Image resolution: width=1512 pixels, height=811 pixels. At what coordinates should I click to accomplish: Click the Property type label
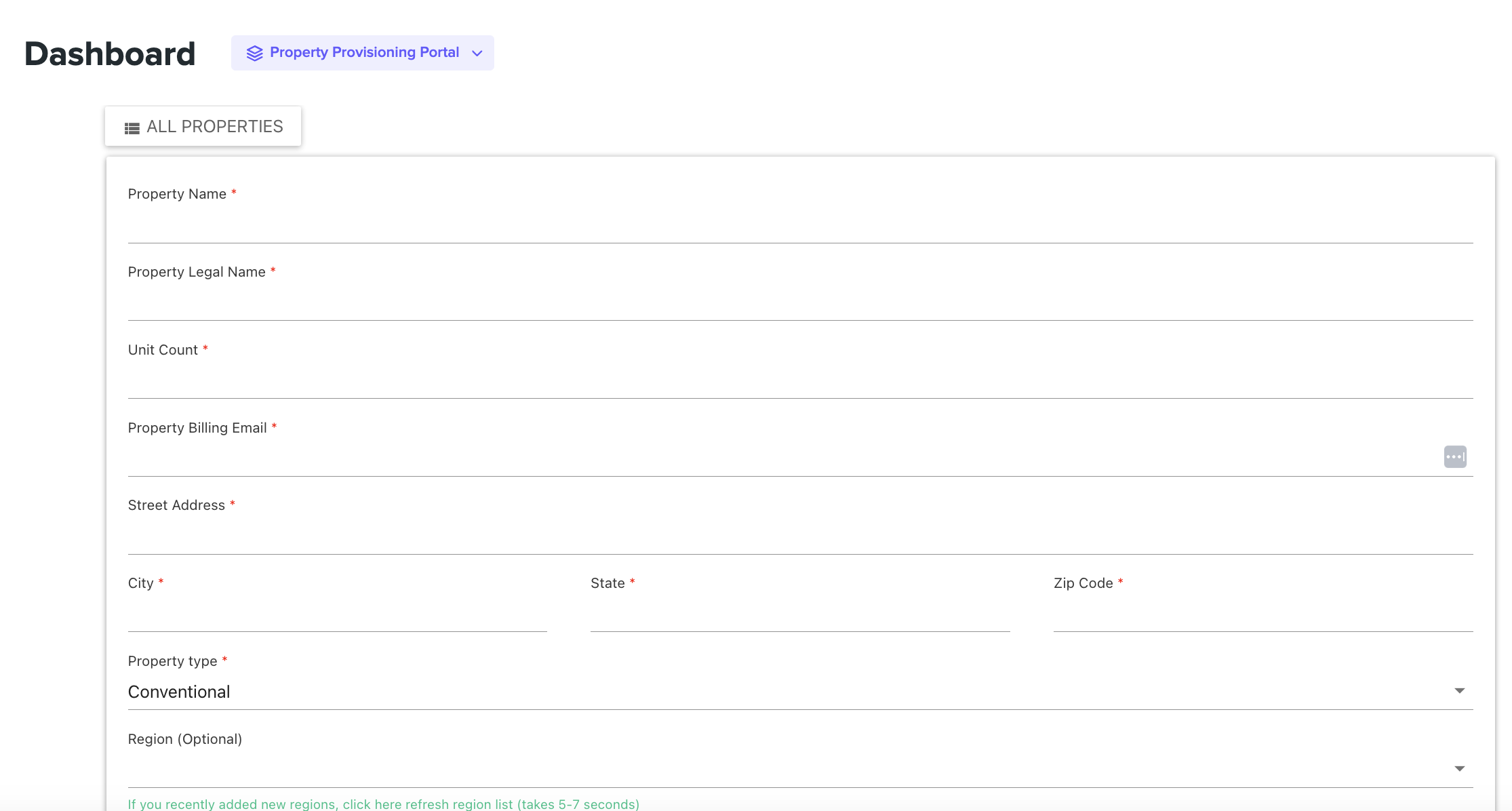click(172, 661)
